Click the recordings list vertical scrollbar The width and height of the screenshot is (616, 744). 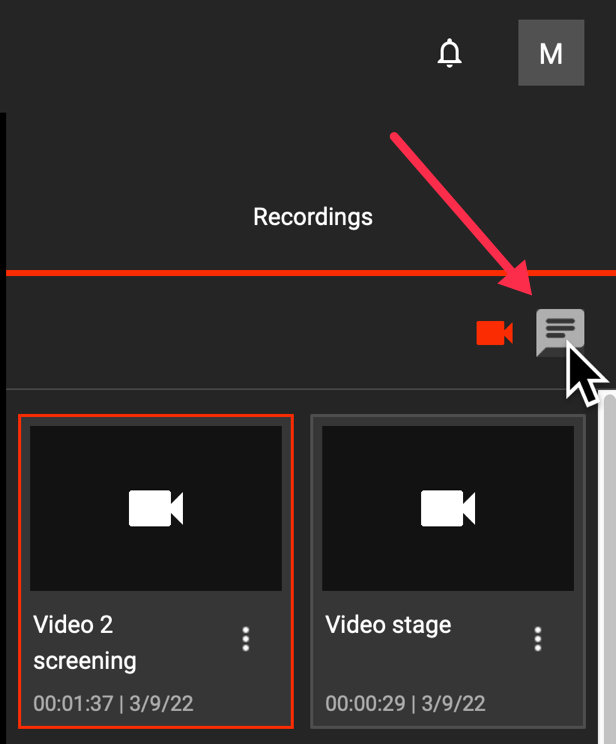tap(608, 567)
